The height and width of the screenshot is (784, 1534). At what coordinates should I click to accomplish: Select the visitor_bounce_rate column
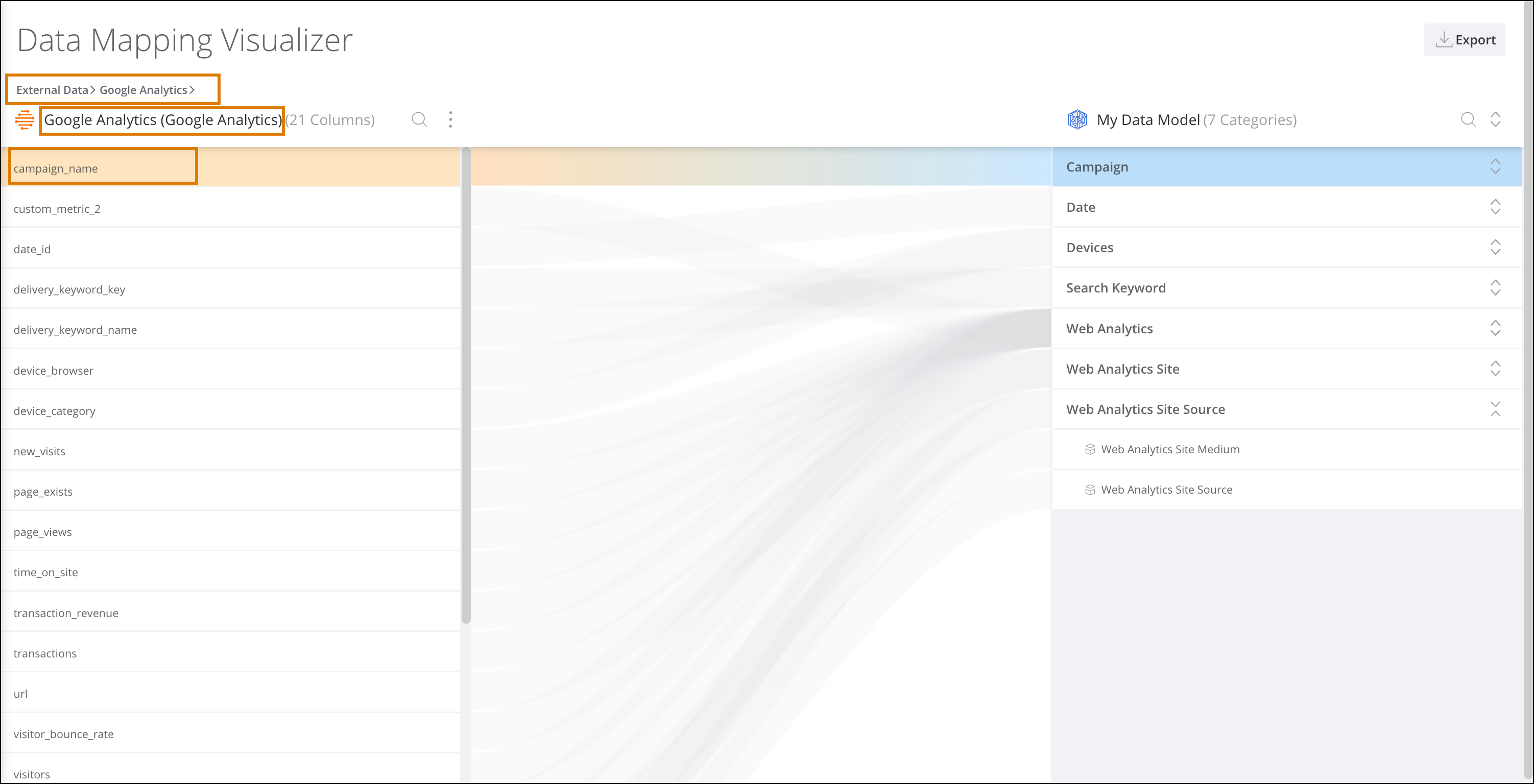pyautogui.click(x=230, y=734)
